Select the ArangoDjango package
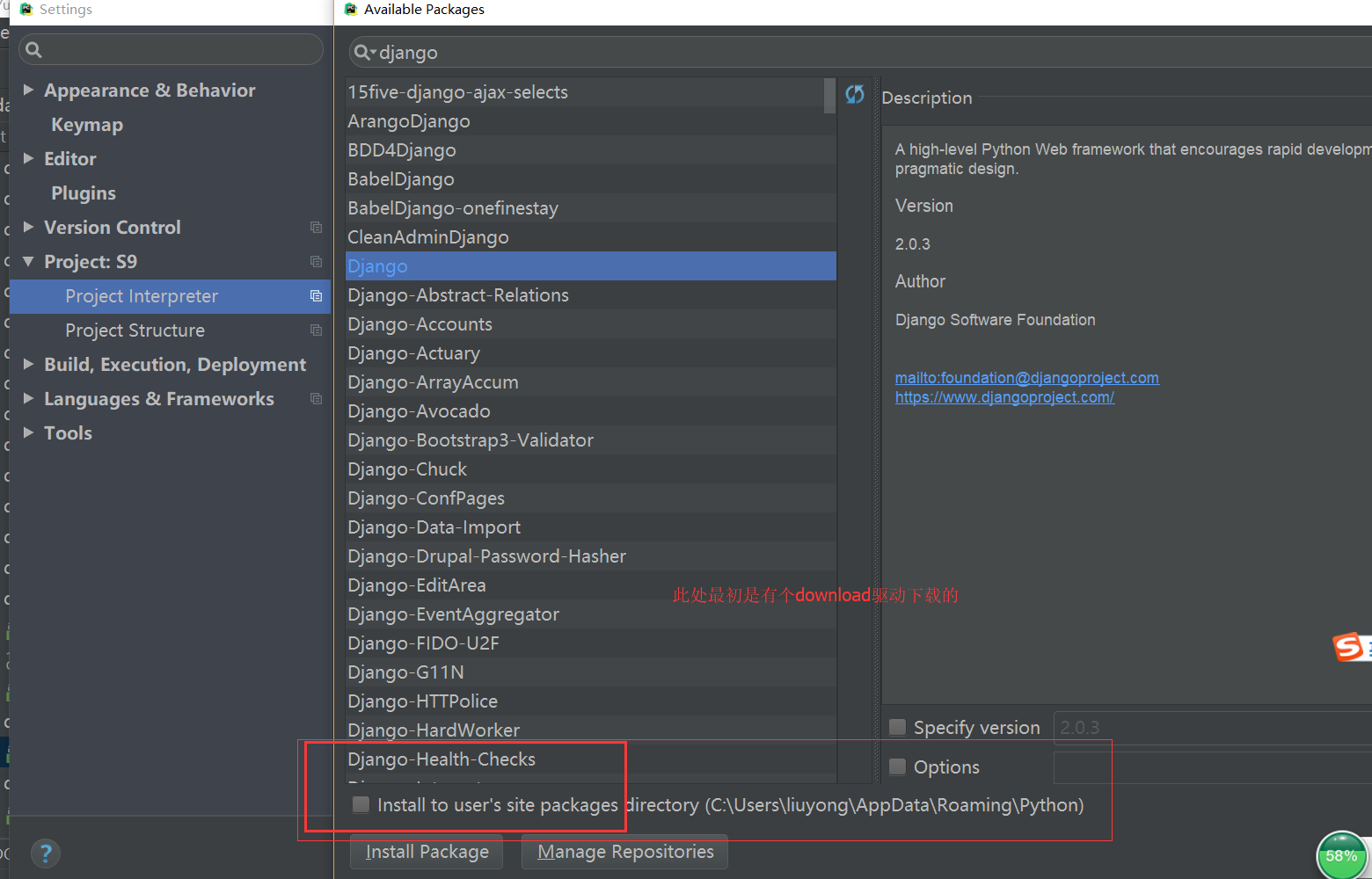Viewport: 1372px width, 879px height. pyautogui.click(x=591, y=121)
